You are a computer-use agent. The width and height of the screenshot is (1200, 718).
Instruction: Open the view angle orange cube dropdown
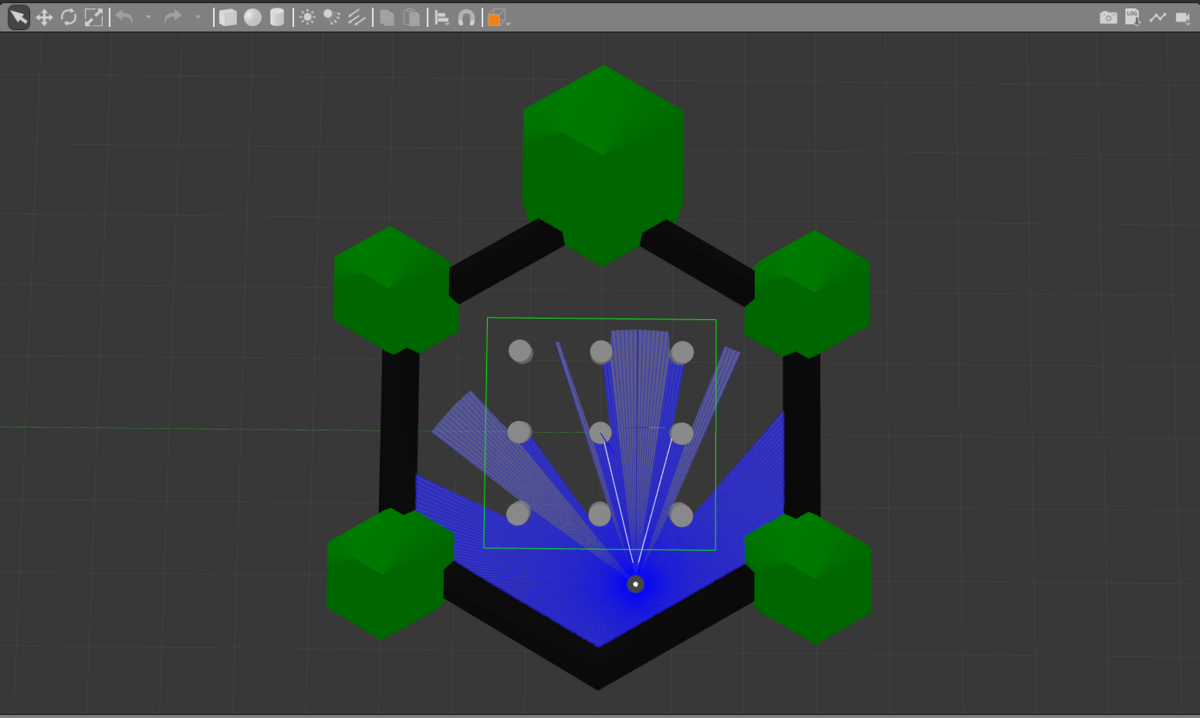coord(497,17)
